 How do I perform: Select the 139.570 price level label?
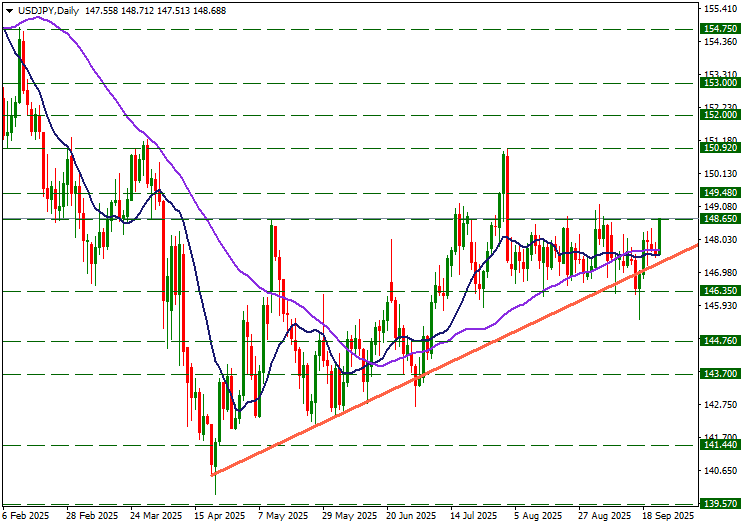pos(720,503)
